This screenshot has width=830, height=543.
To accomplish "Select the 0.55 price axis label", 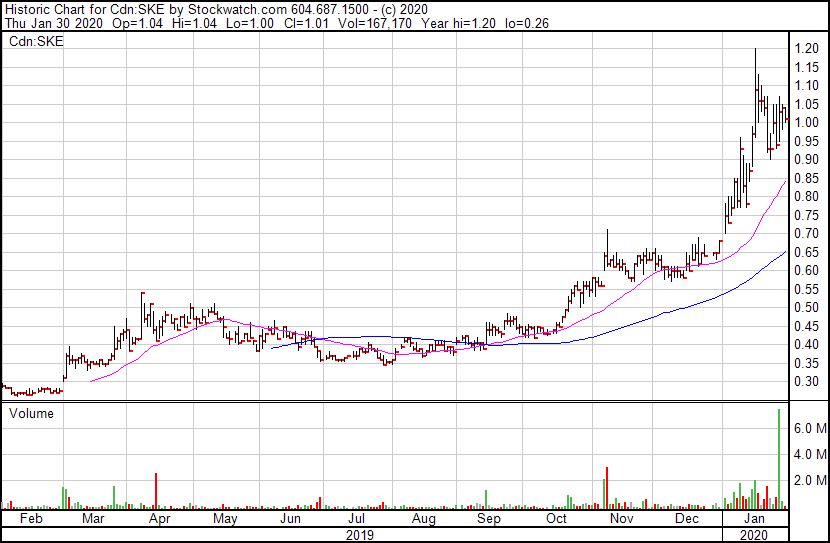I will click(x=807, y=289).
